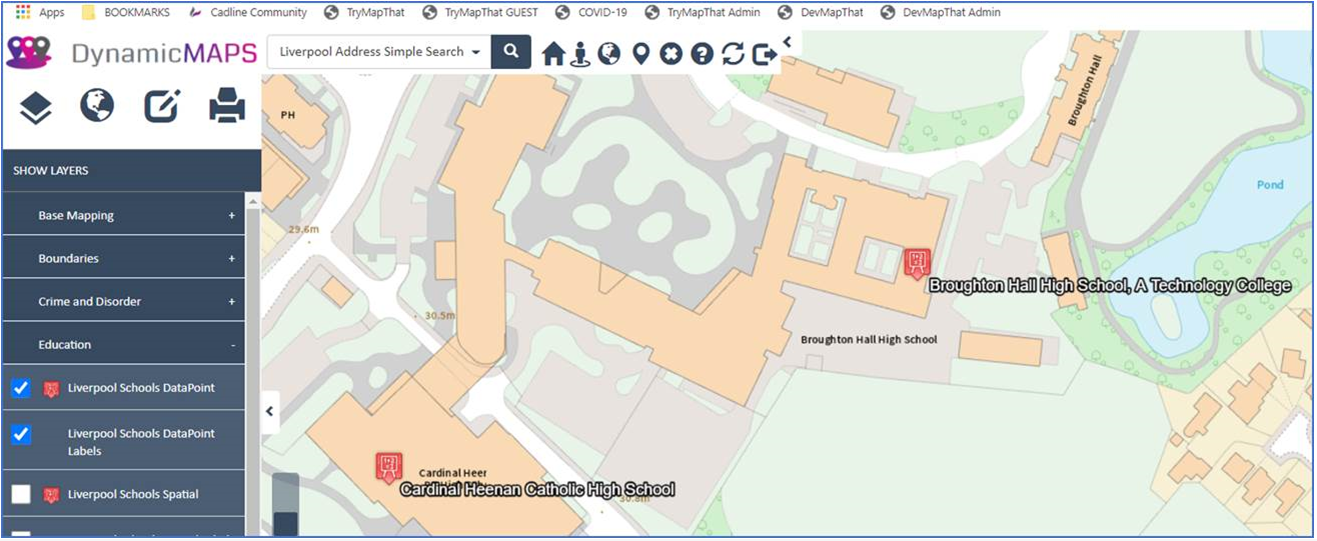1317x541 pixels.
Task: Collapse the top toolbar with chevron
Action: (787, 41)
